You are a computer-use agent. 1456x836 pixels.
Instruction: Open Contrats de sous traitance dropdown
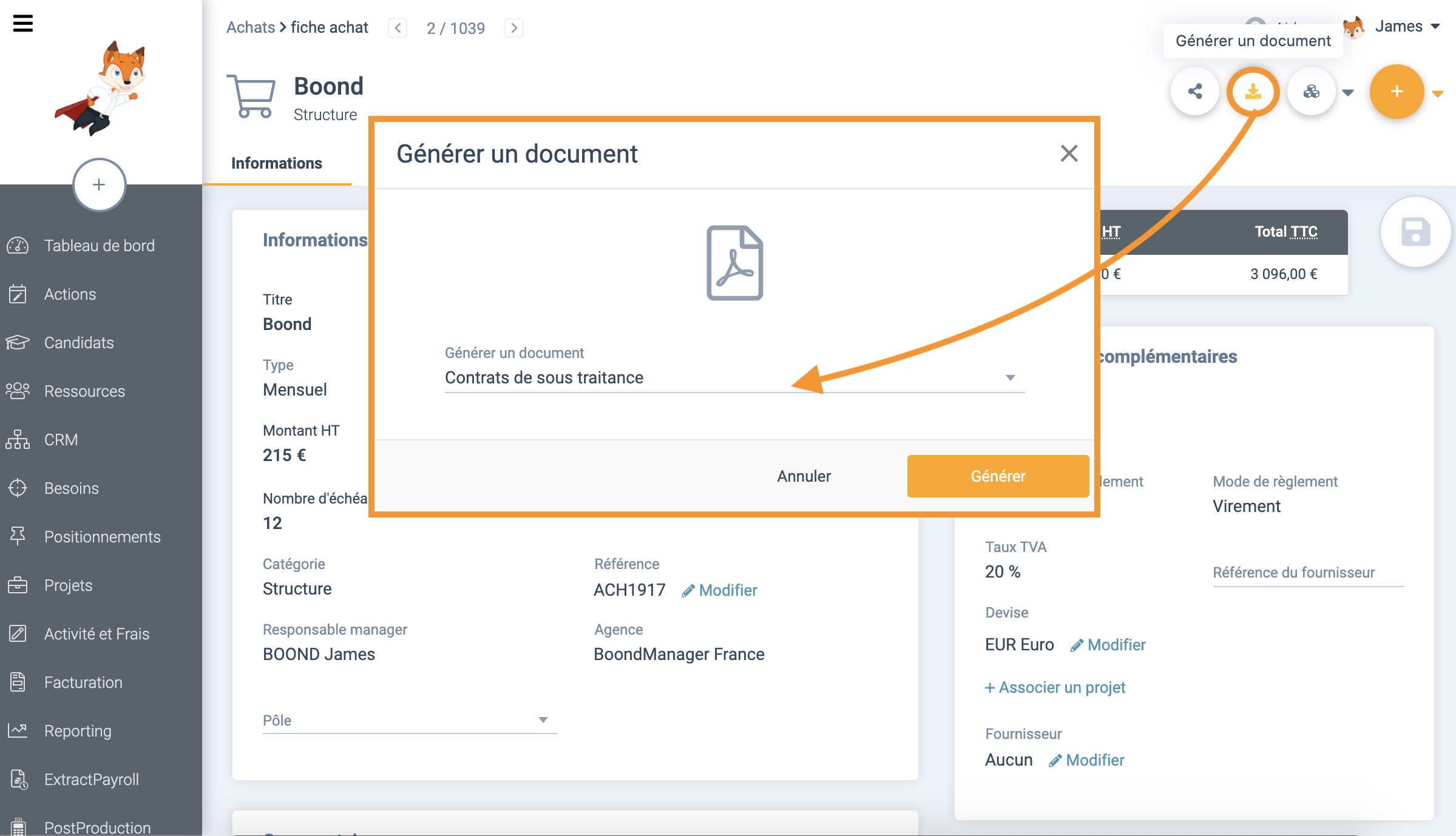734,377
